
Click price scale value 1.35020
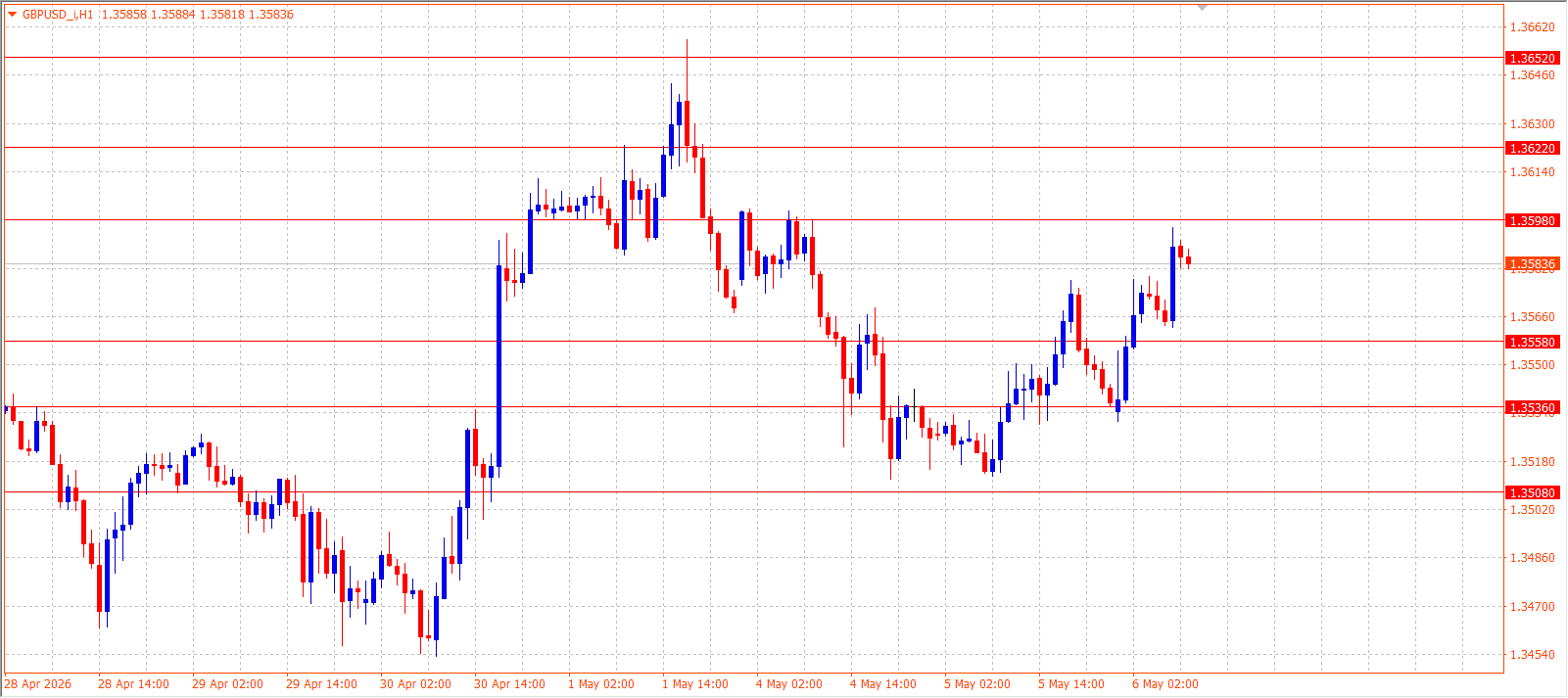1533,510
